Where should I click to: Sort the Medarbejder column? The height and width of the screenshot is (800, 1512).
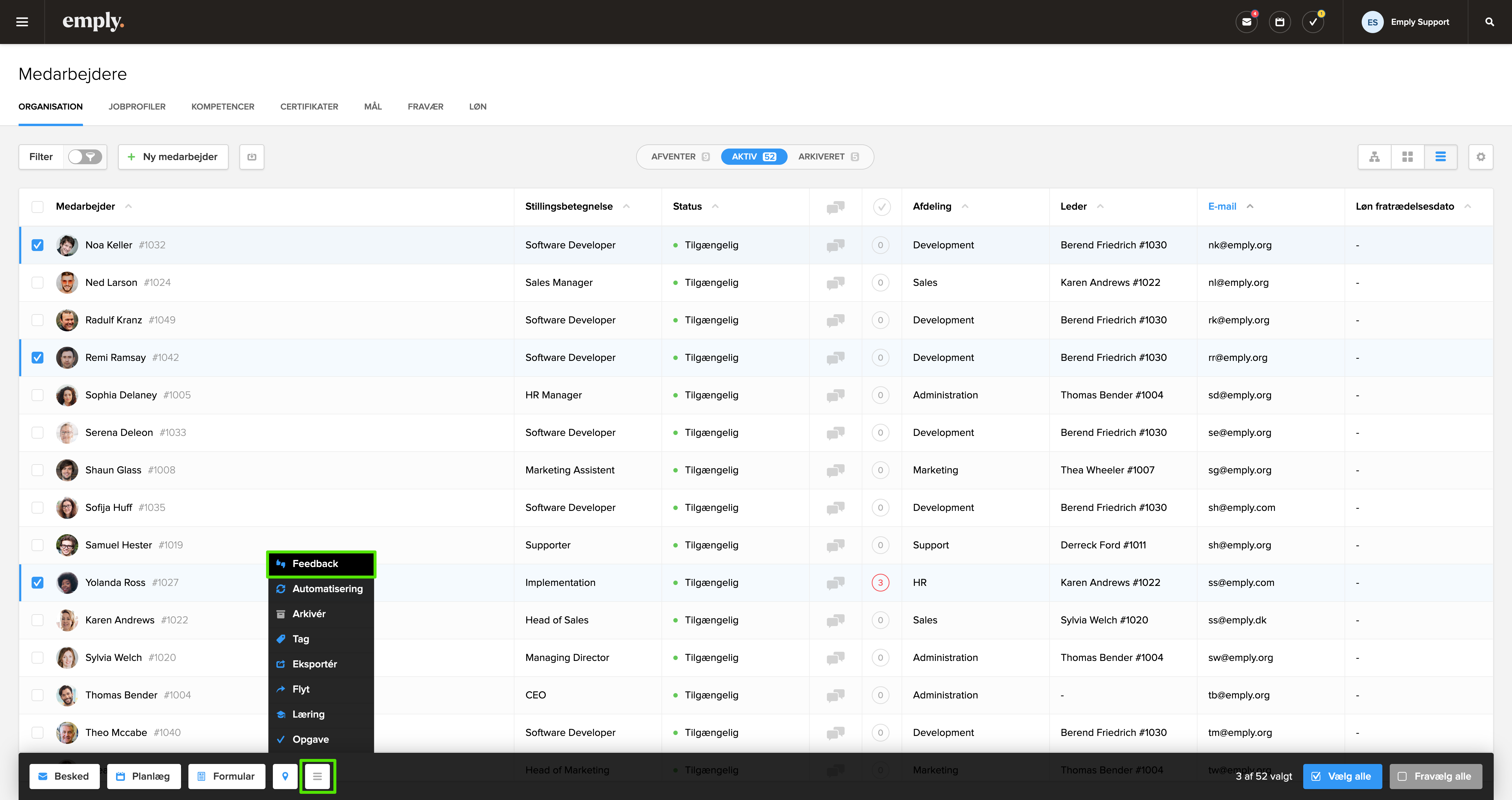[x=128, y=207]
